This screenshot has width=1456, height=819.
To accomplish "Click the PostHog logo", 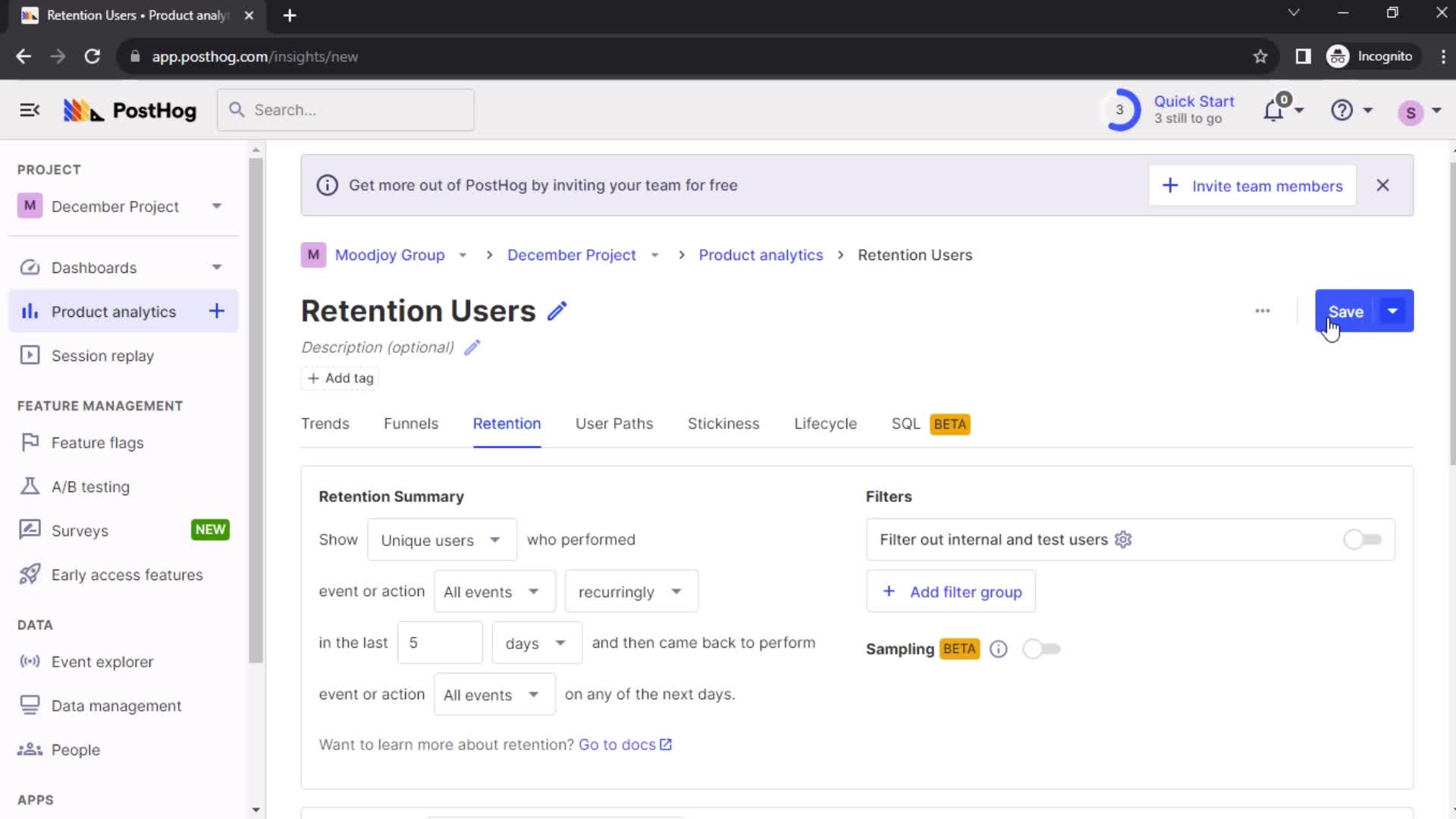I will pos(130,111).
